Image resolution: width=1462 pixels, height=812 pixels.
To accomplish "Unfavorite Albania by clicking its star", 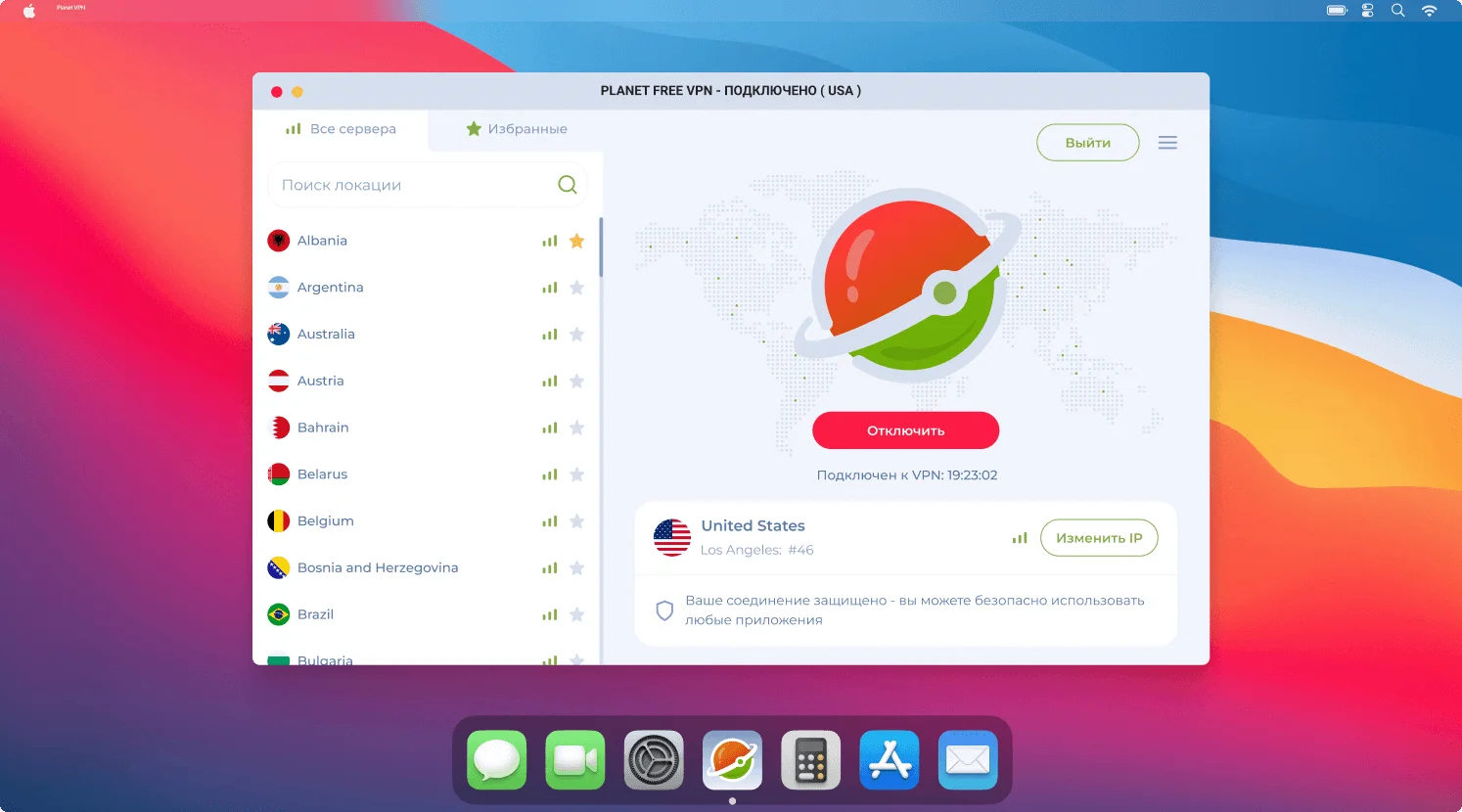I will [576, 240].
